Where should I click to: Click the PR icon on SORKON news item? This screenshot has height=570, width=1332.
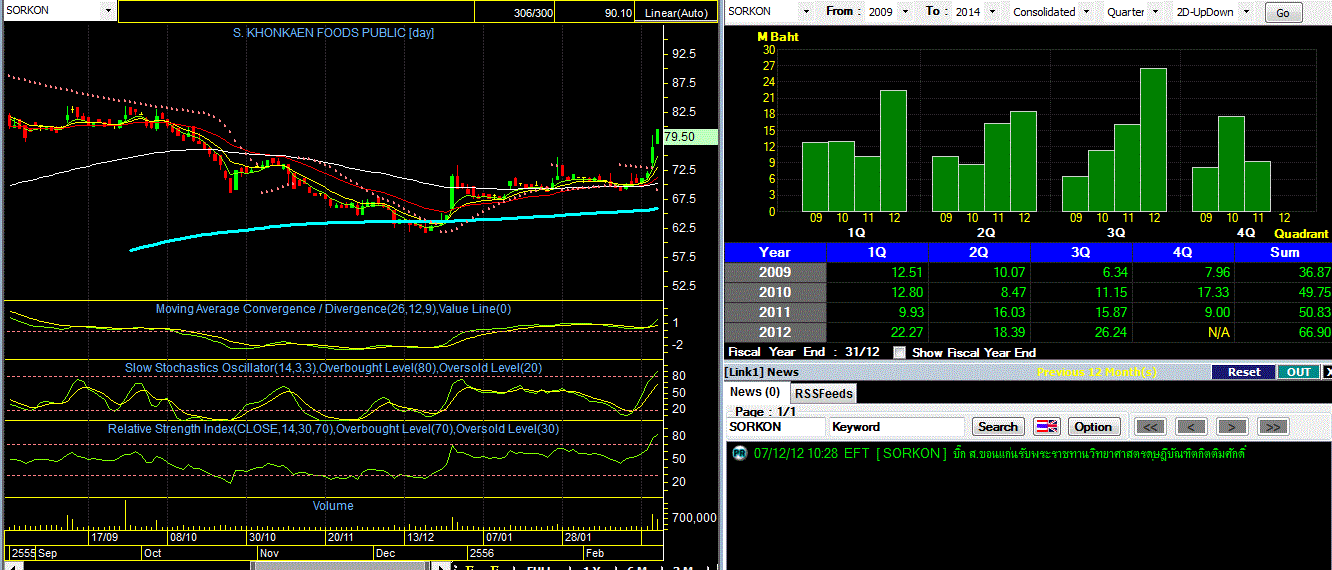point(739,453)
